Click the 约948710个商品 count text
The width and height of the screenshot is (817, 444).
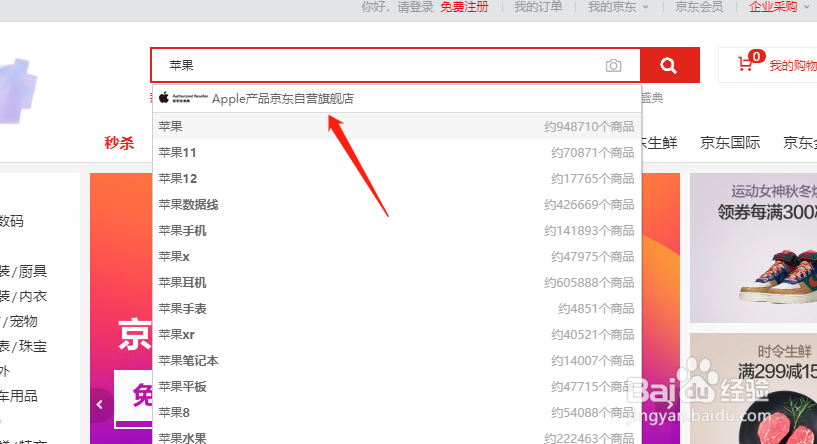pyautogui.click(x=589, y=127)
